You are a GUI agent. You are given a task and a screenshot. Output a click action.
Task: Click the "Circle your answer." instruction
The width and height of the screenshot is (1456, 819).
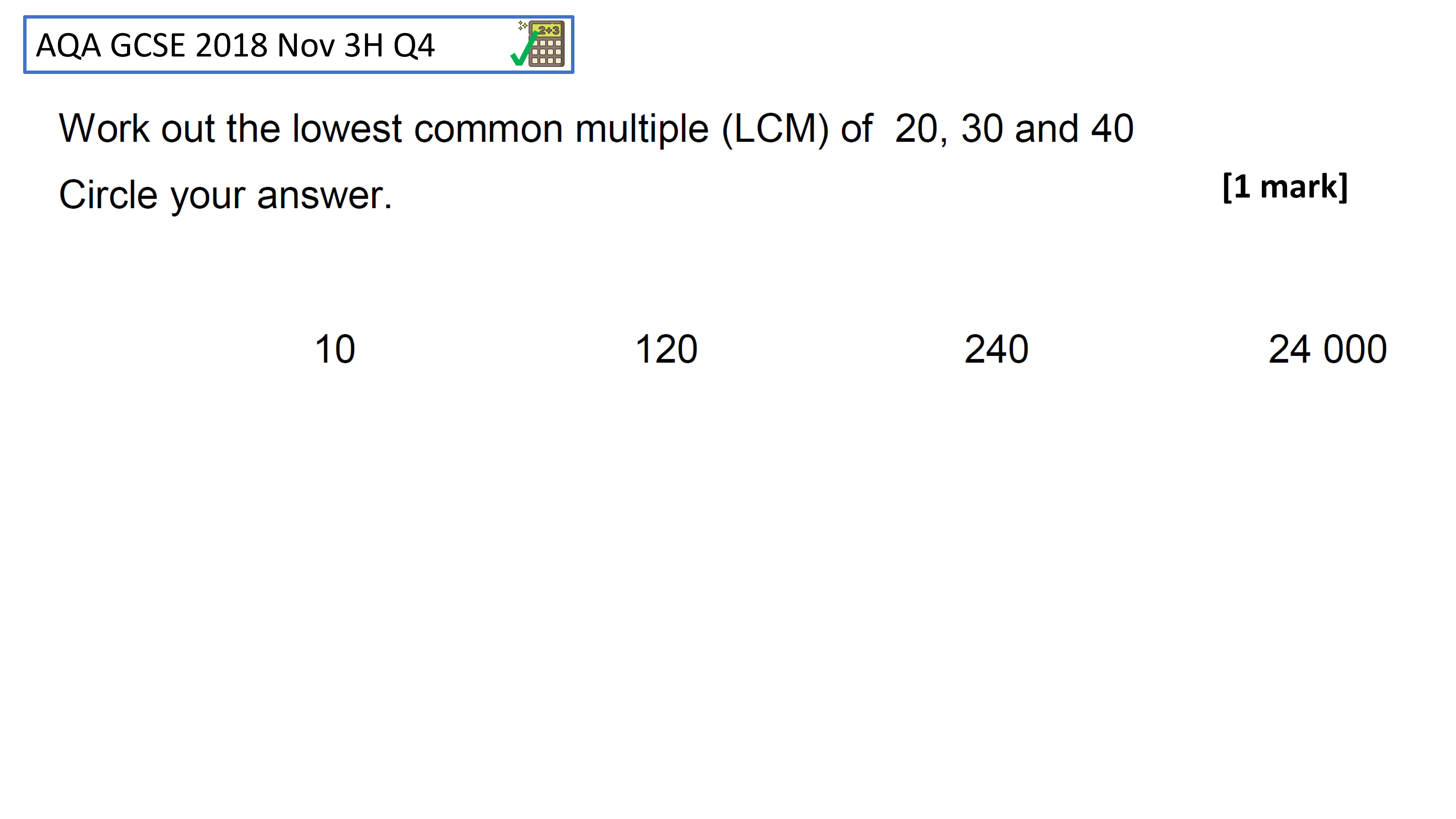click(225, 195)
